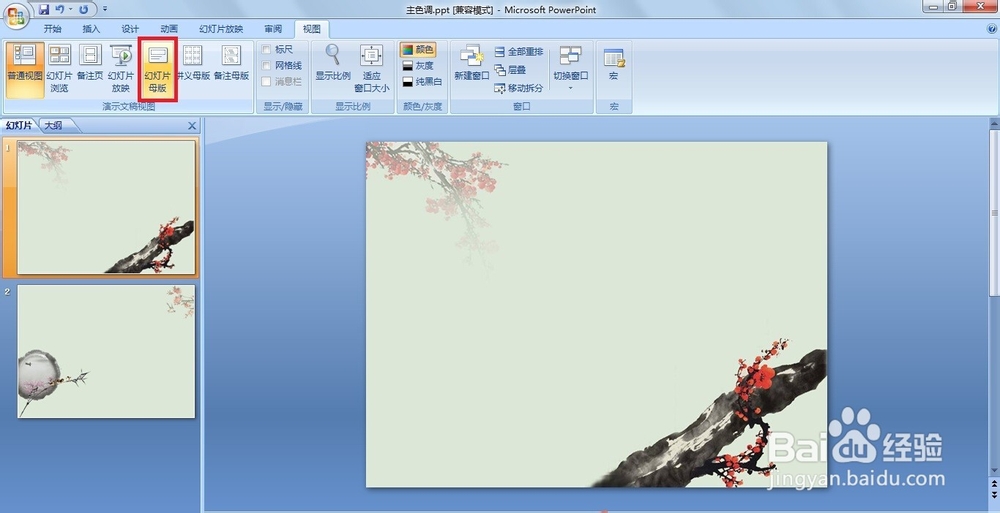Go to next slide via double-arrow button
The width and height of the screenshot is (1000, 513).
994,494
